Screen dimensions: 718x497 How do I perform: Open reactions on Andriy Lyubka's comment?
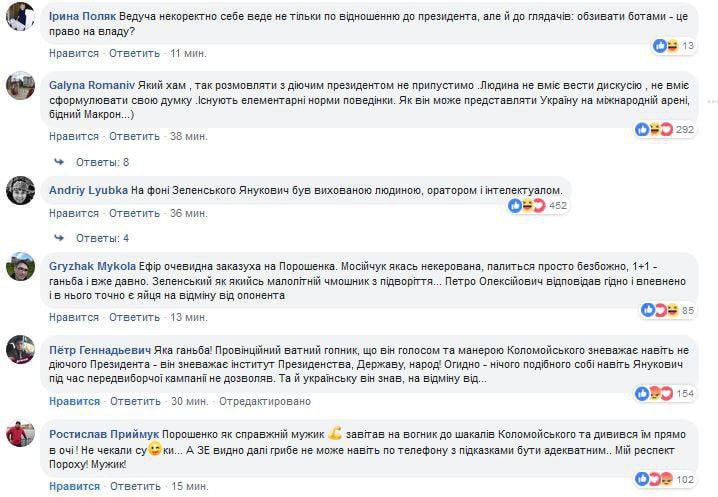click(x=537, y=206)
